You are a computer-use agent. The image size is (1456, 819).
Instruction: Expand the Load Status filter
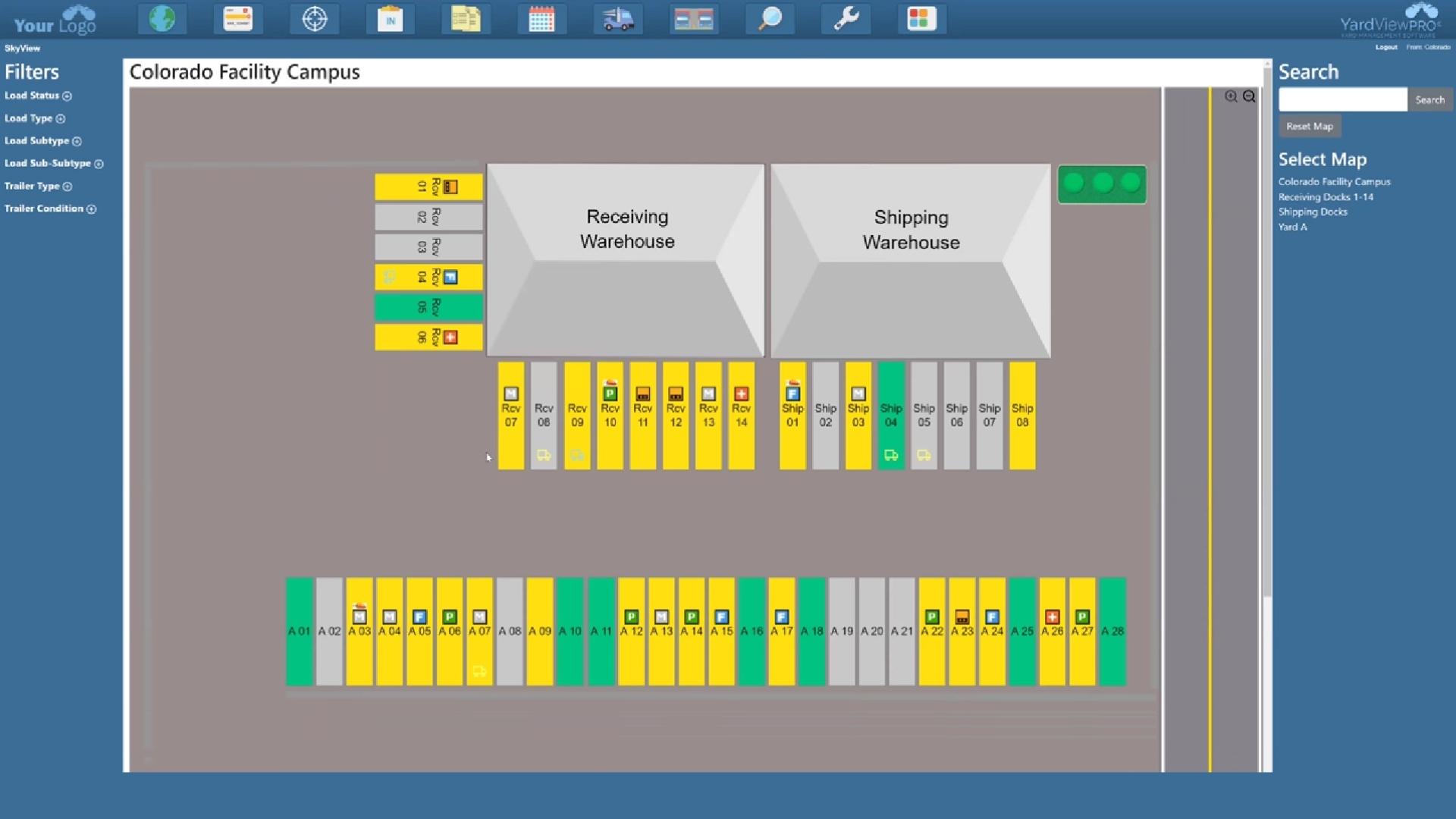(67, 96)
